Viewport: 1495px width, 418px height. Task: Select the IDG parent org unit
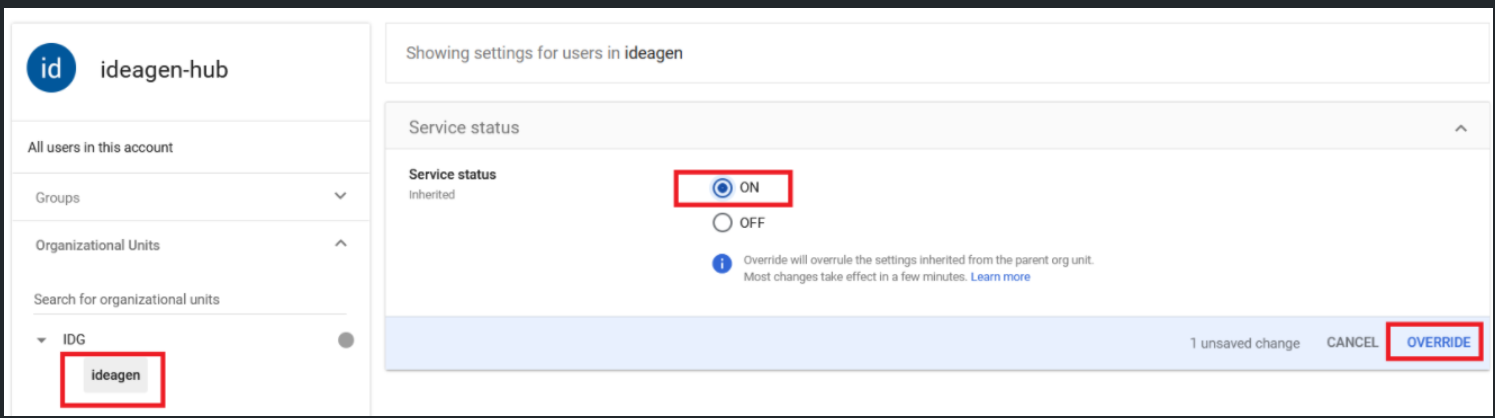point(74,340)
